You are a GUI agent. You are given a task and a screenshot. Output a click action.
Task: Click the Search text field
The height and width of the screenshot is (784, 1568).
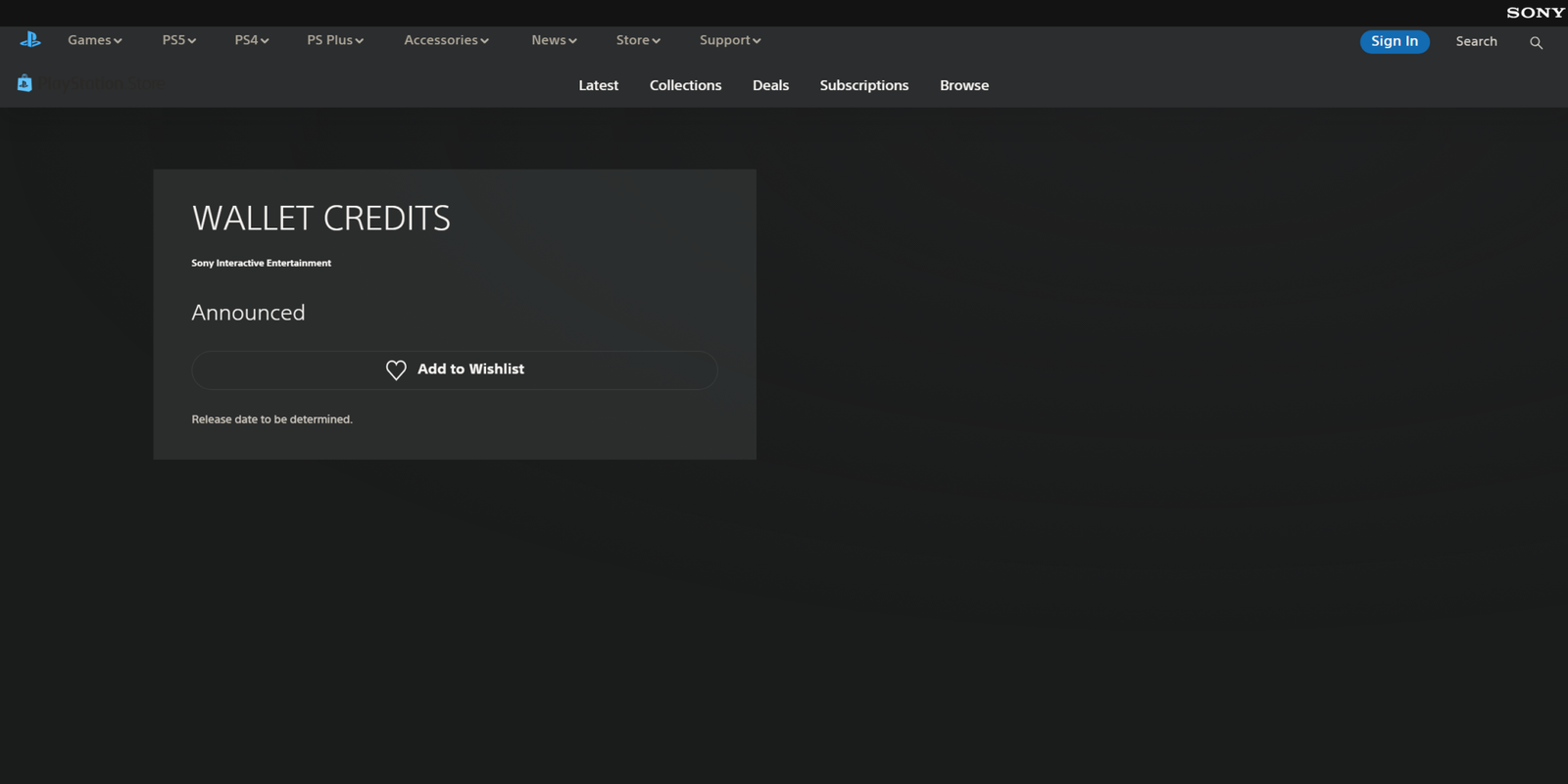click(1476, 41)
